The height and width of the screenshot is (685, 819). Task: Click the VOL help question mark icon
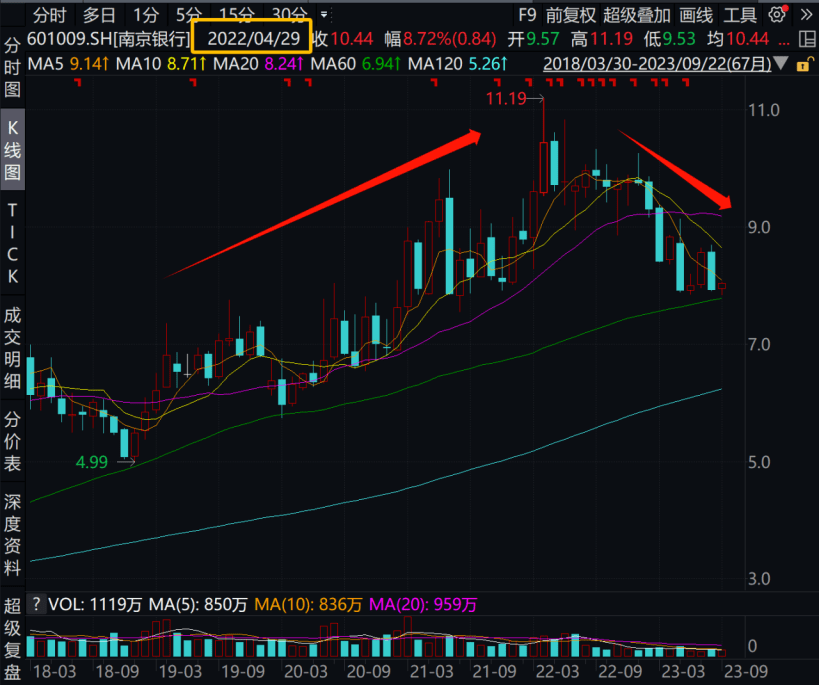point(36,604)
